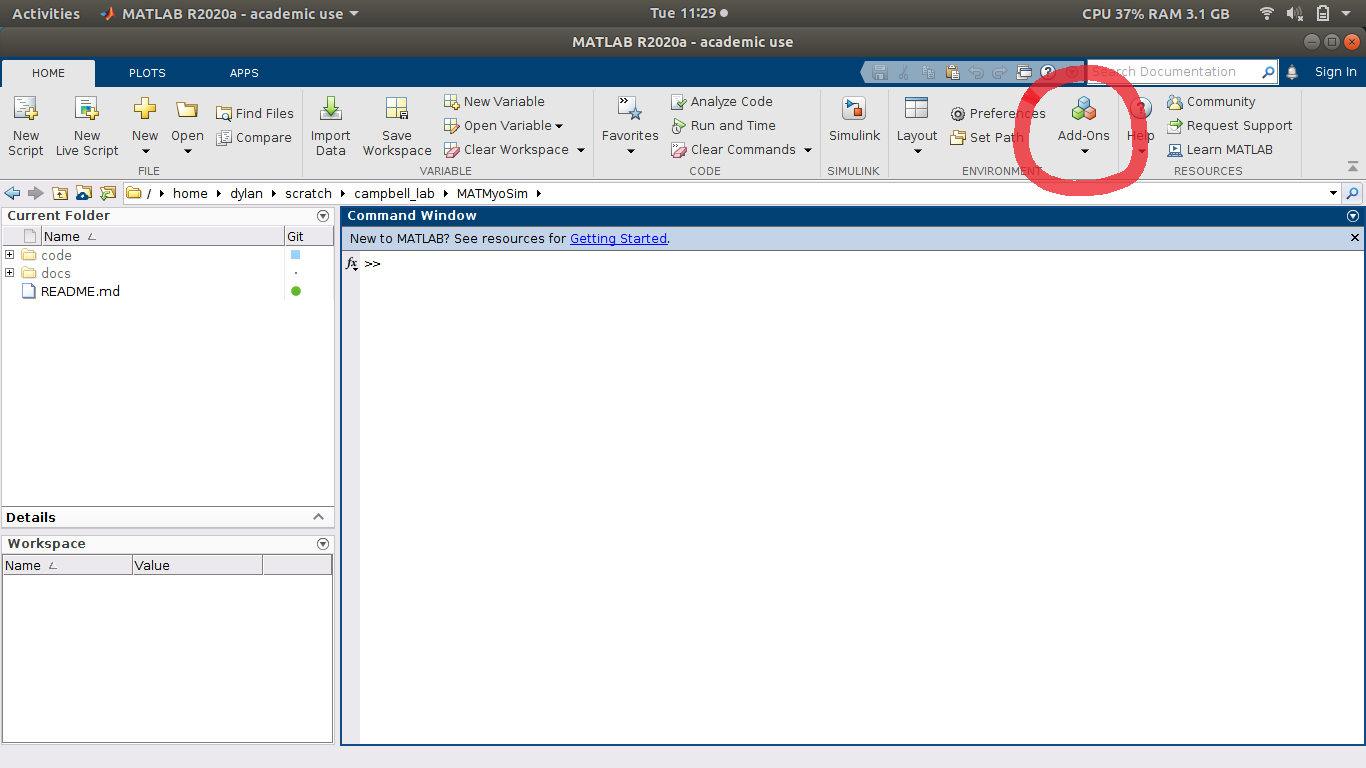This screenshot has width=1366, height=768.
Task: Sort by Name column header
Action: (162, 237)
